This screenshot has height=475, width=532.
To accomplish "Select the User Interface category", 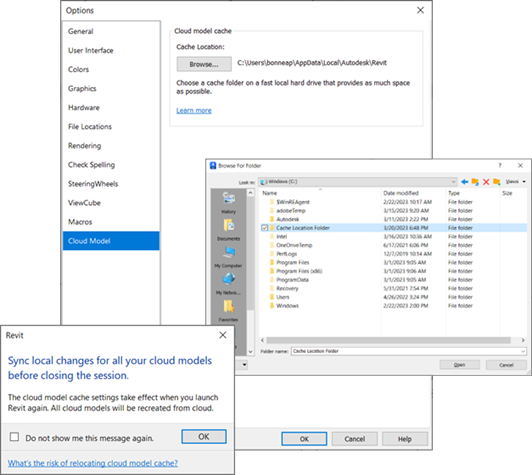I will click(111, 51).
